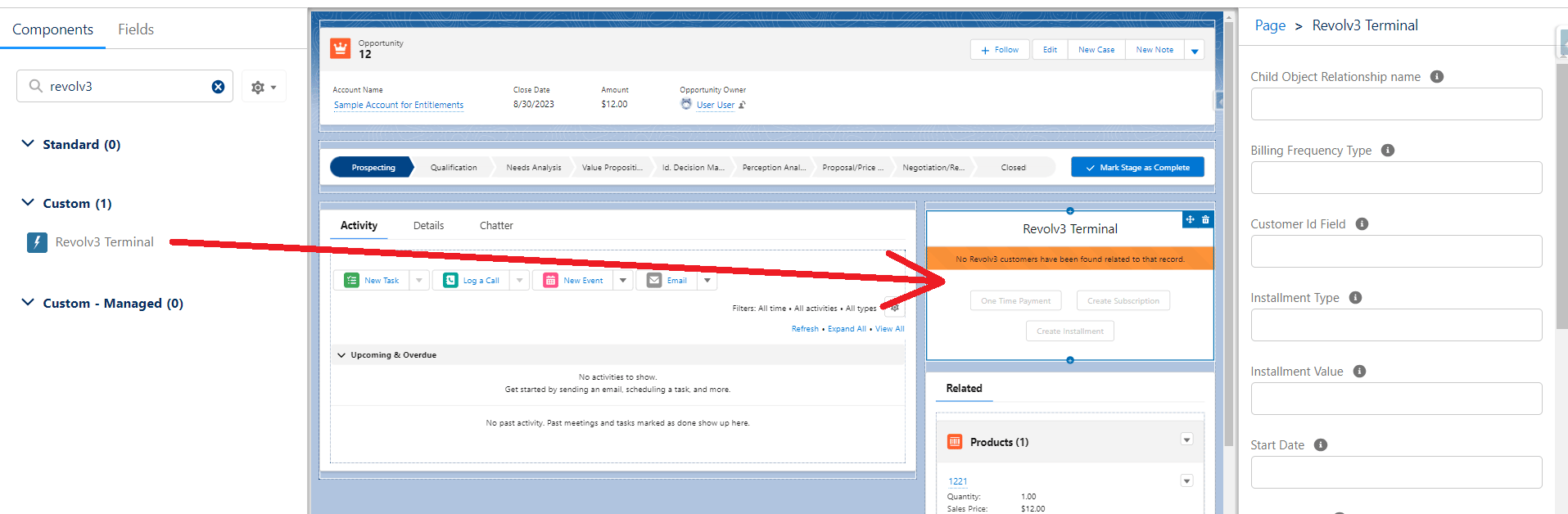The height and width of the screenshot is (514, 1568).
Task: Click the Page breadcrumb link
Action: pyautogui.click(x=1270, y=25)
